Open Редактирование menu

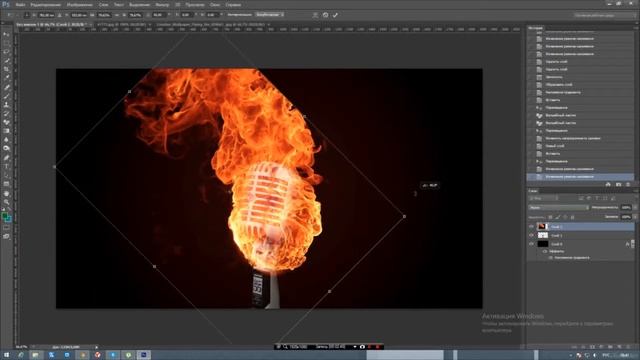(46, 5)
